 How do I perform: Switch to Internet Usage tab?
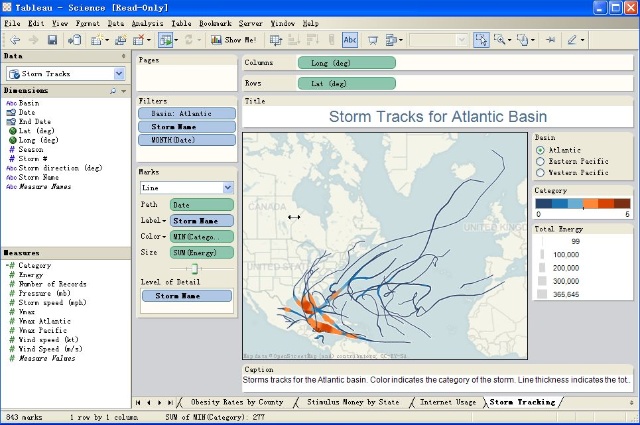tap(448, 402)
